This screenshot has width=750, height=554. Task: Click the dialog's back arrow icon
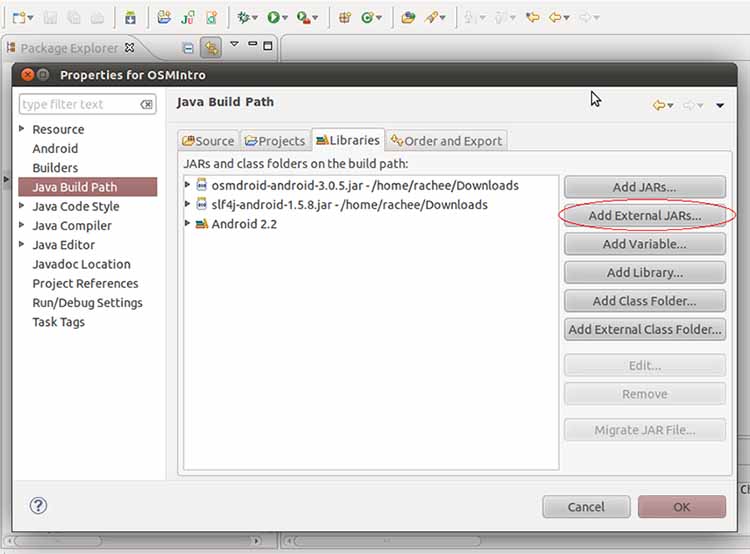click(659, 105)
